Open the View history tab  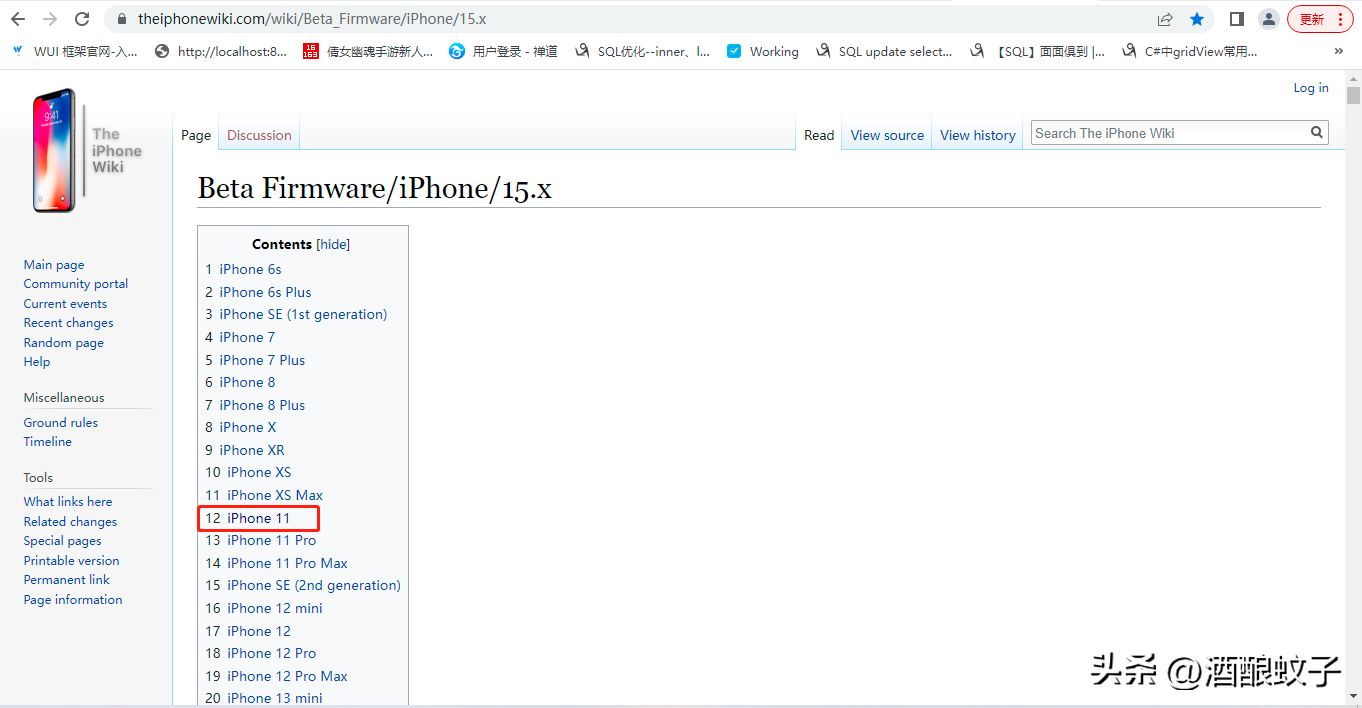pyautogui.click(x=978, y=135)
